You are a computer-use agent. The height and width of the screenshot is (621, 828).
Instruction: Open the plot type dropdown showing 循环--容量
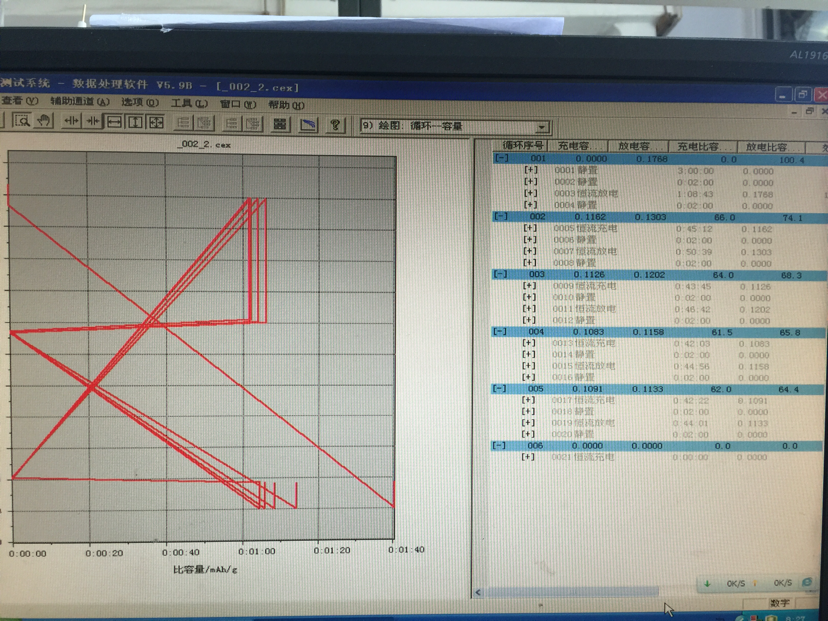click(541, 127)
